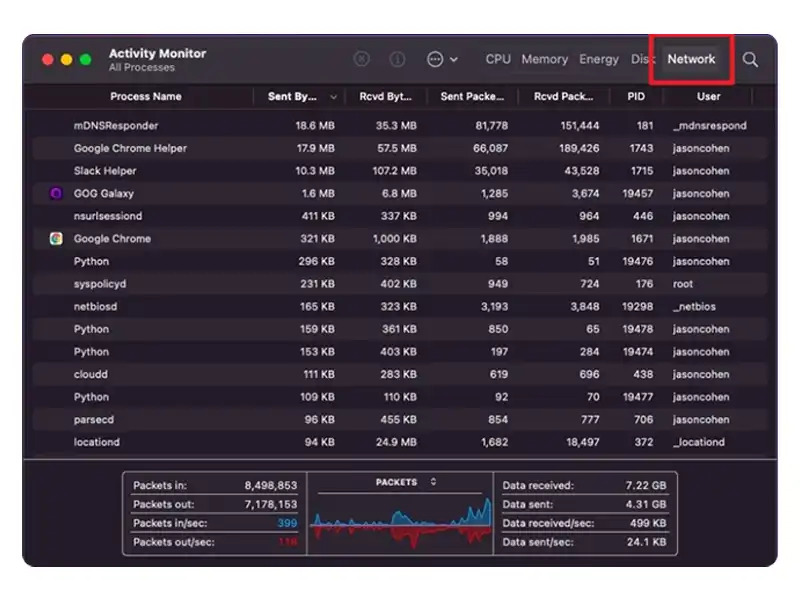
Task: Open the search magnifier icon
Action: point(750,59)
